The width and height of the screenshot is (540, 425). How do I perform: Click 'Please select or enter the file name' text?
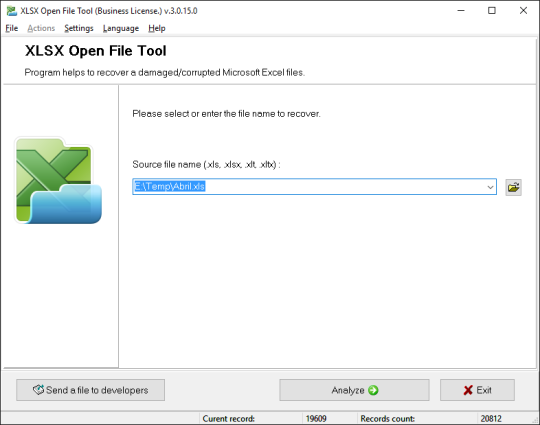click(x=226, y=114)
